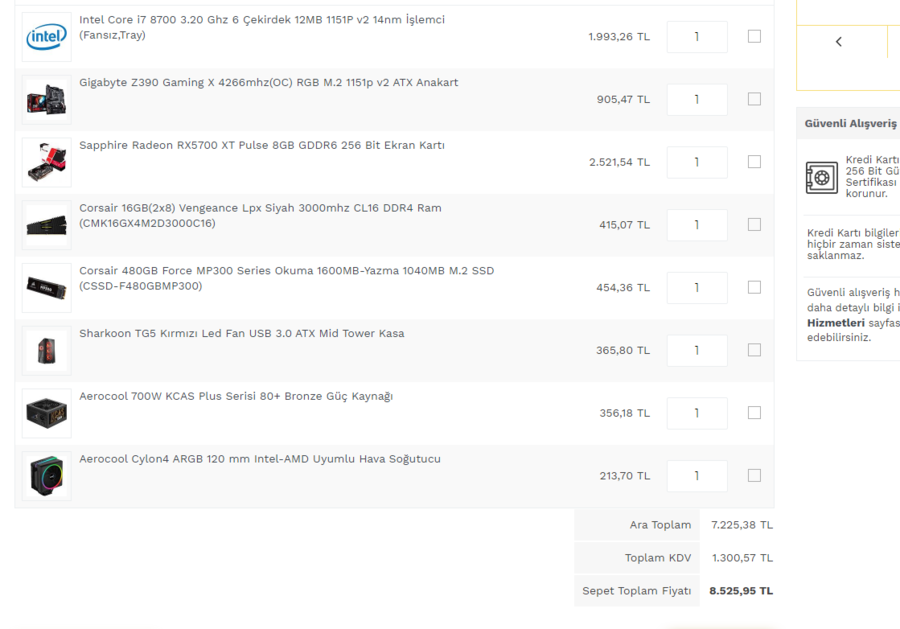Click the Aerocool Cylon4 cooler thumbnail

point(46,476)
